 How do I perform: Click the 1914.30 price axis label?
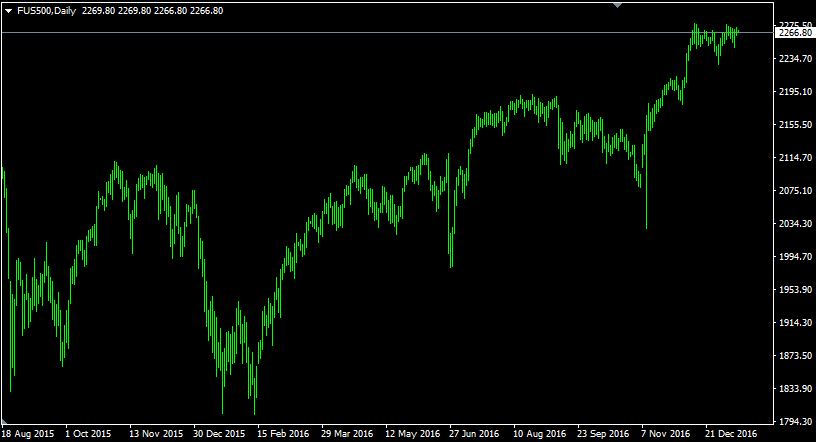pos(795,323)
